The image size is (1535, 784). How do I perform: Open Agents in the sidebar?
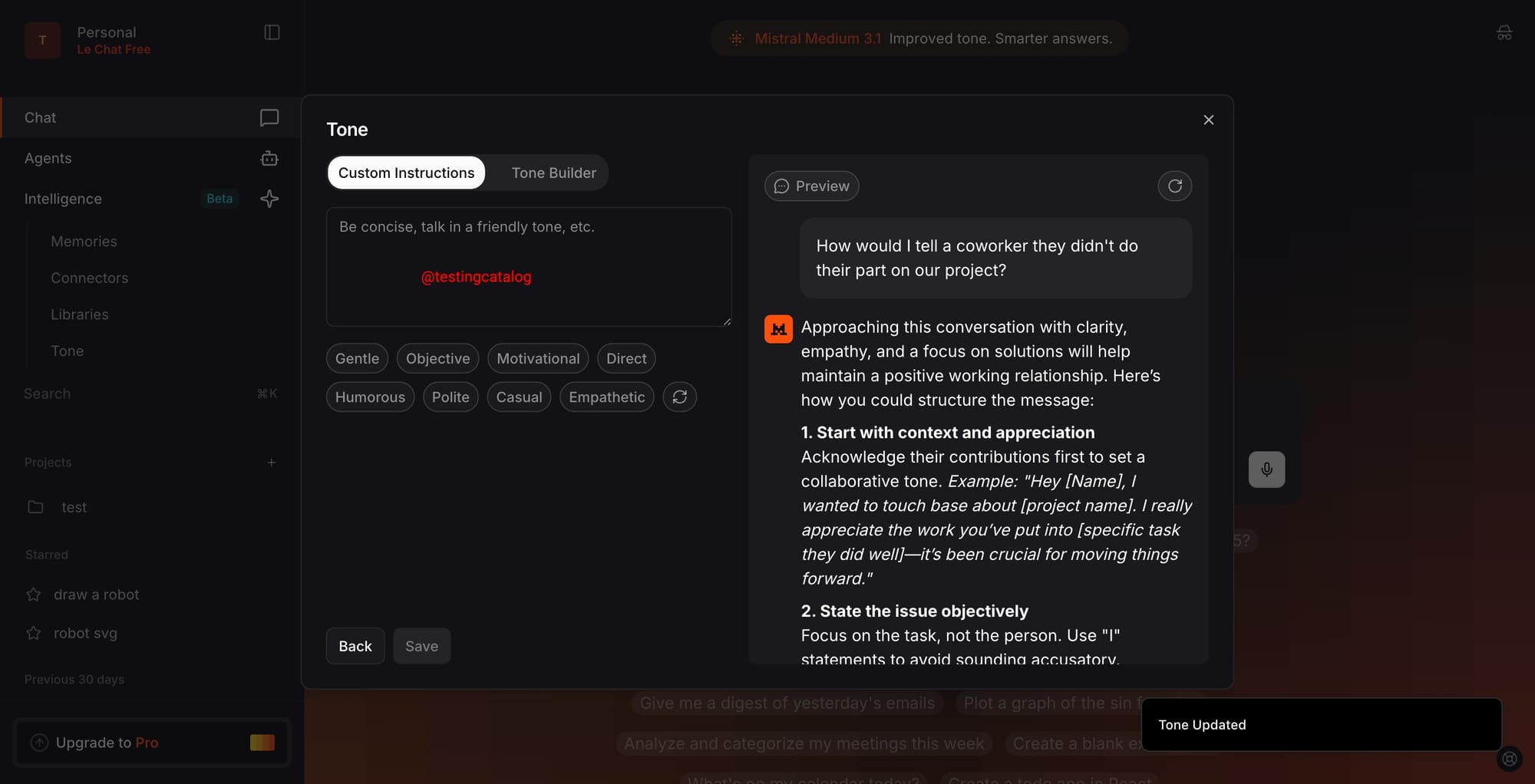pos(152,158)
